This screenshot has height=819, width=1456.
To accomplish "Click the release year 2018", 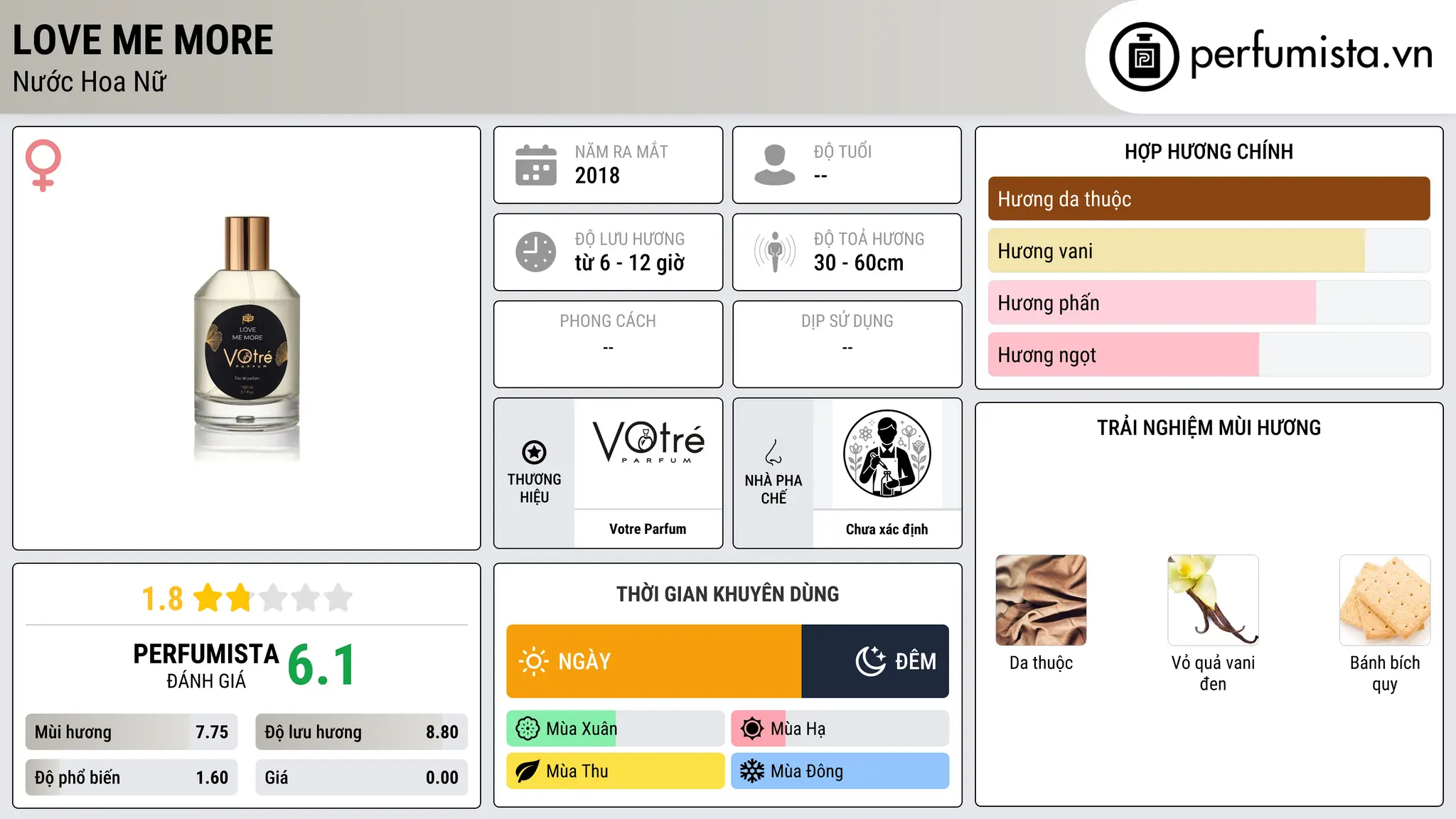I will [597, 176].
